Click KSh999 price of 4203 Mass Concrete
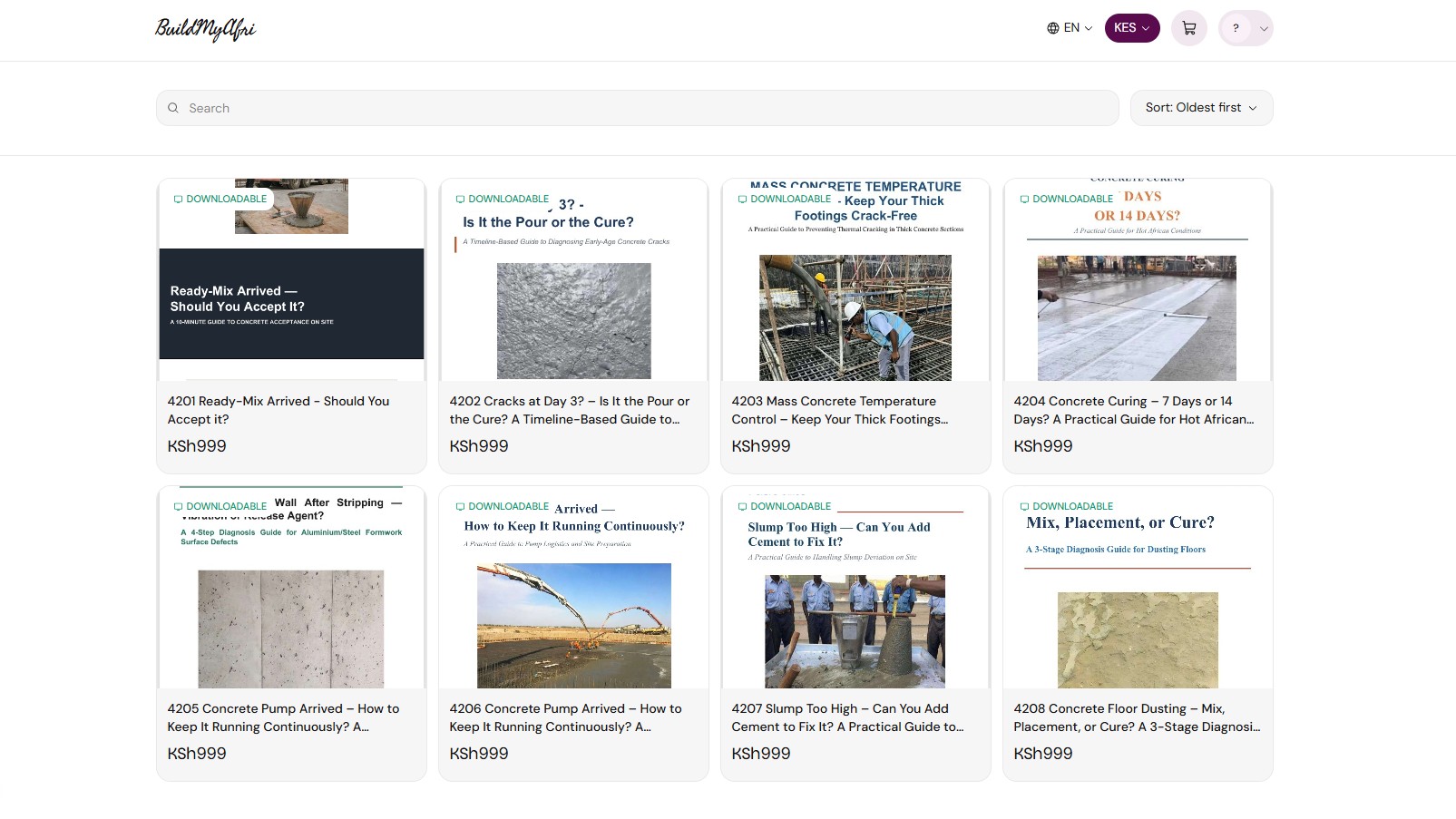This screenshot has height=819, width=1456. click(761, 446)
